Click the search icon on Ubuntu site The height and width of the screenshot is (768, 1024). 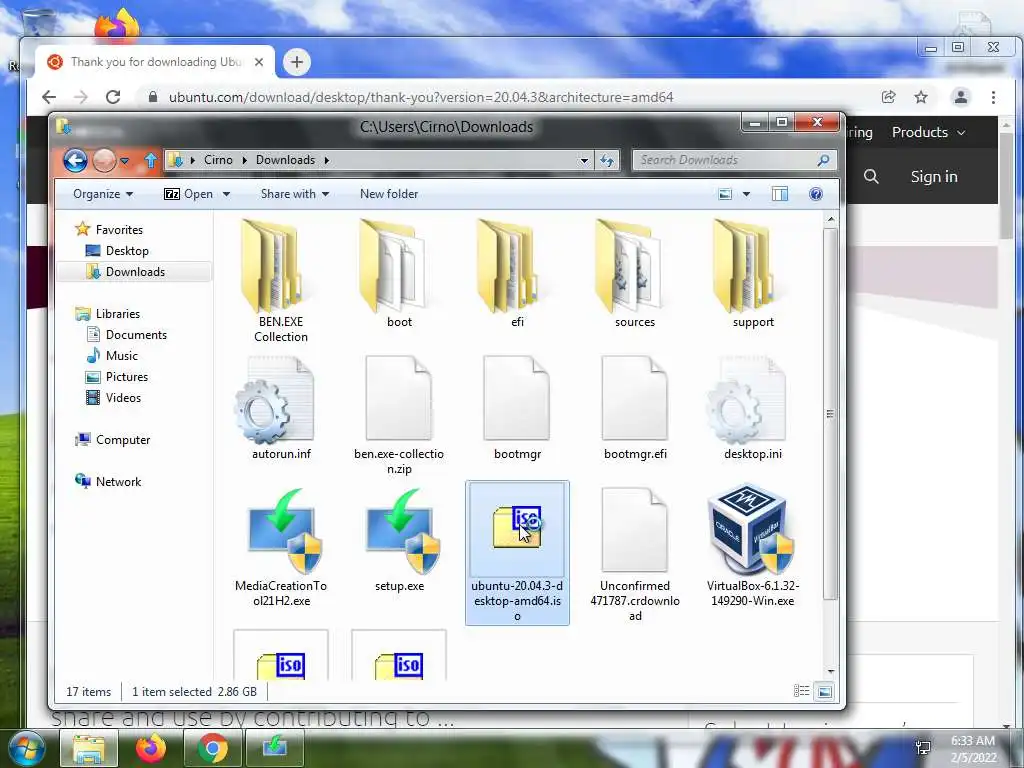point(871,176)
